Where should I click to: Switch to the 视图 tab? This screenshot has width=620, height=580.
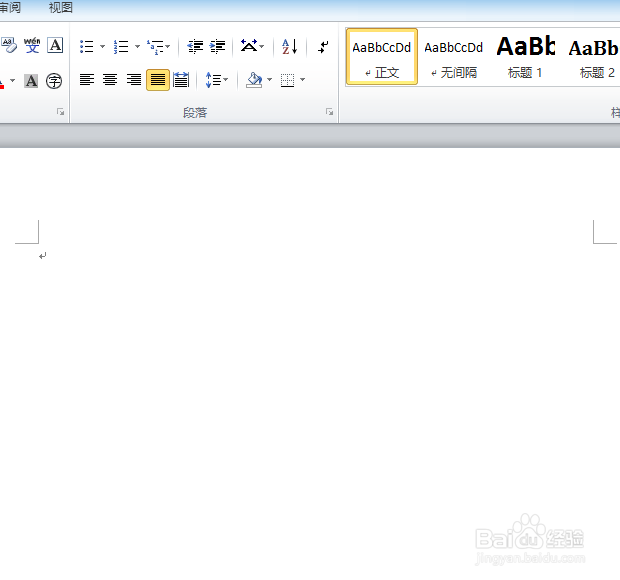(60, 8)
